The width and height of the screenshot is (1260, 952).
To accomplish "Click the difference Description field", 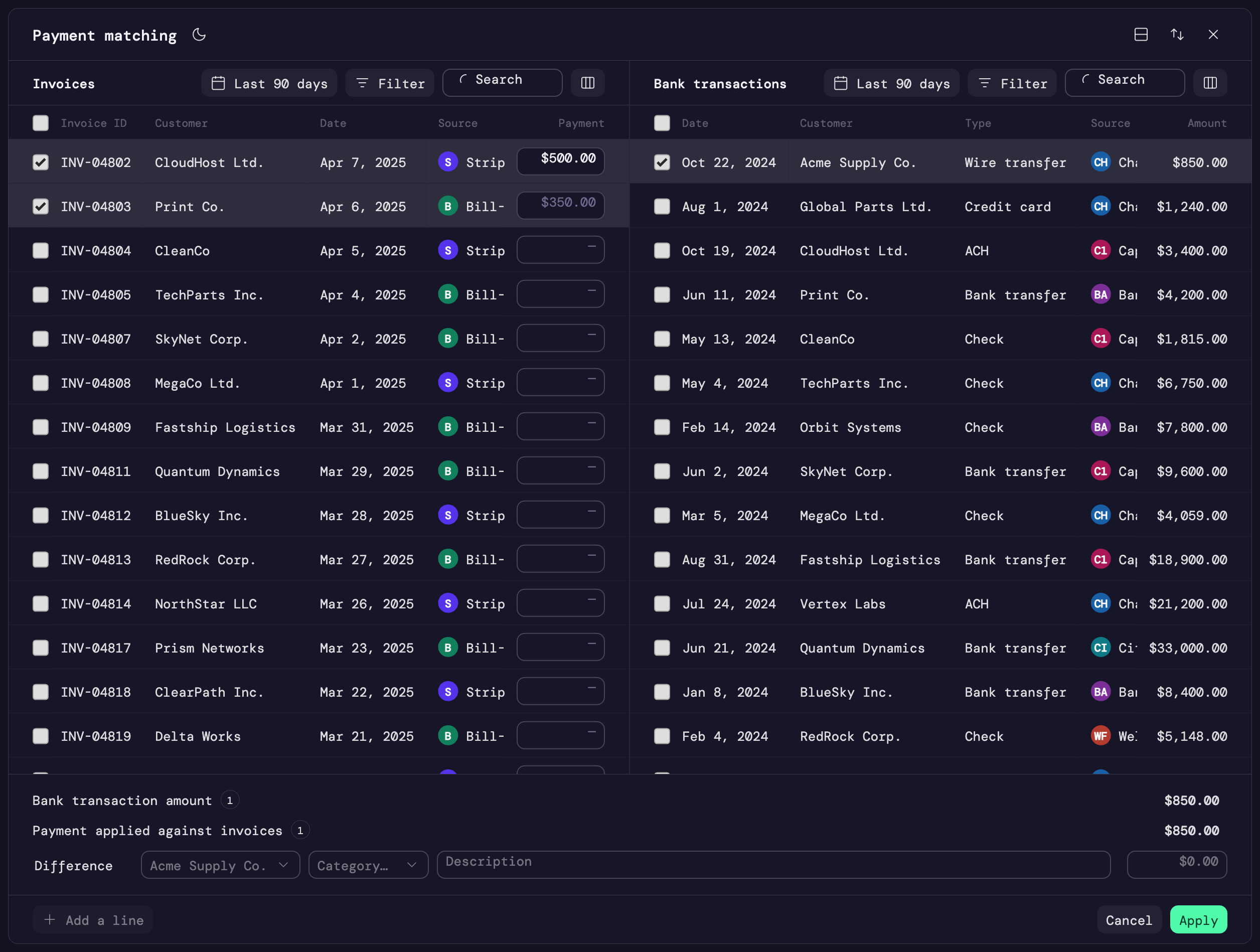I will coord(773,865).
